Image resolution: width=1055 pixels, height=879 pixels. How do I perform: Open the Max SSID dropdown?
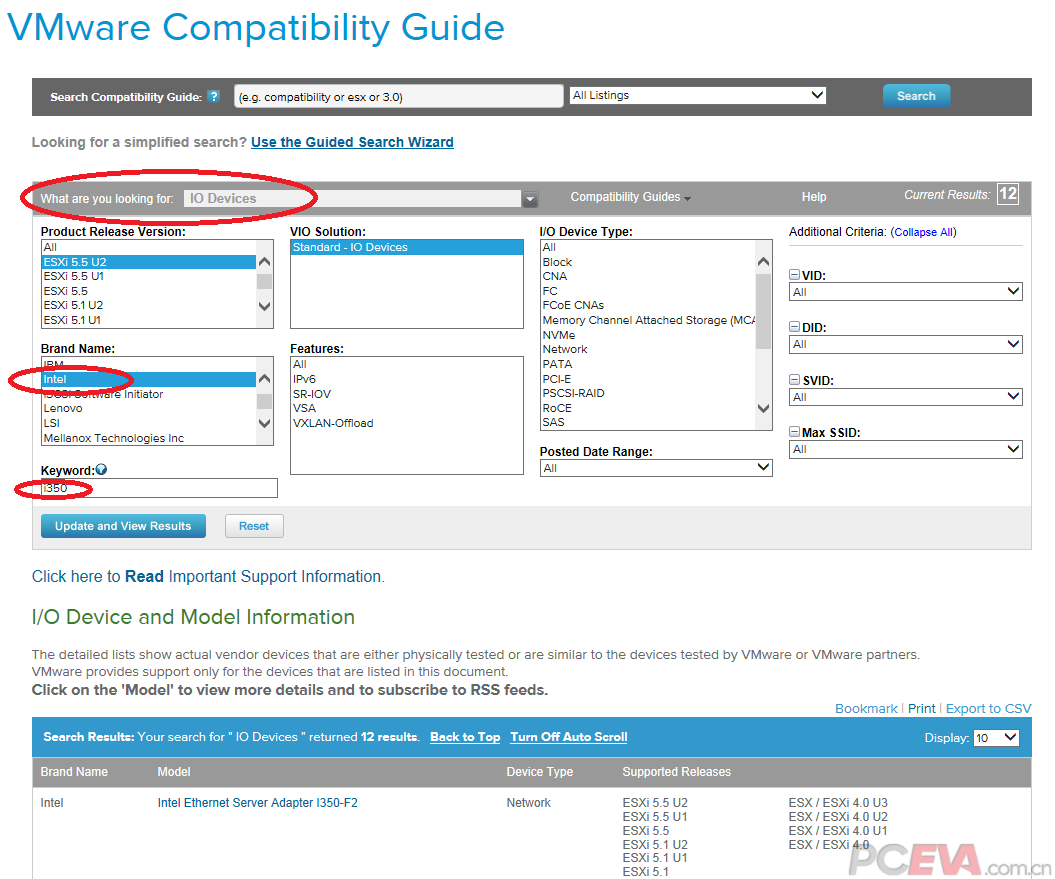point(906,449)
